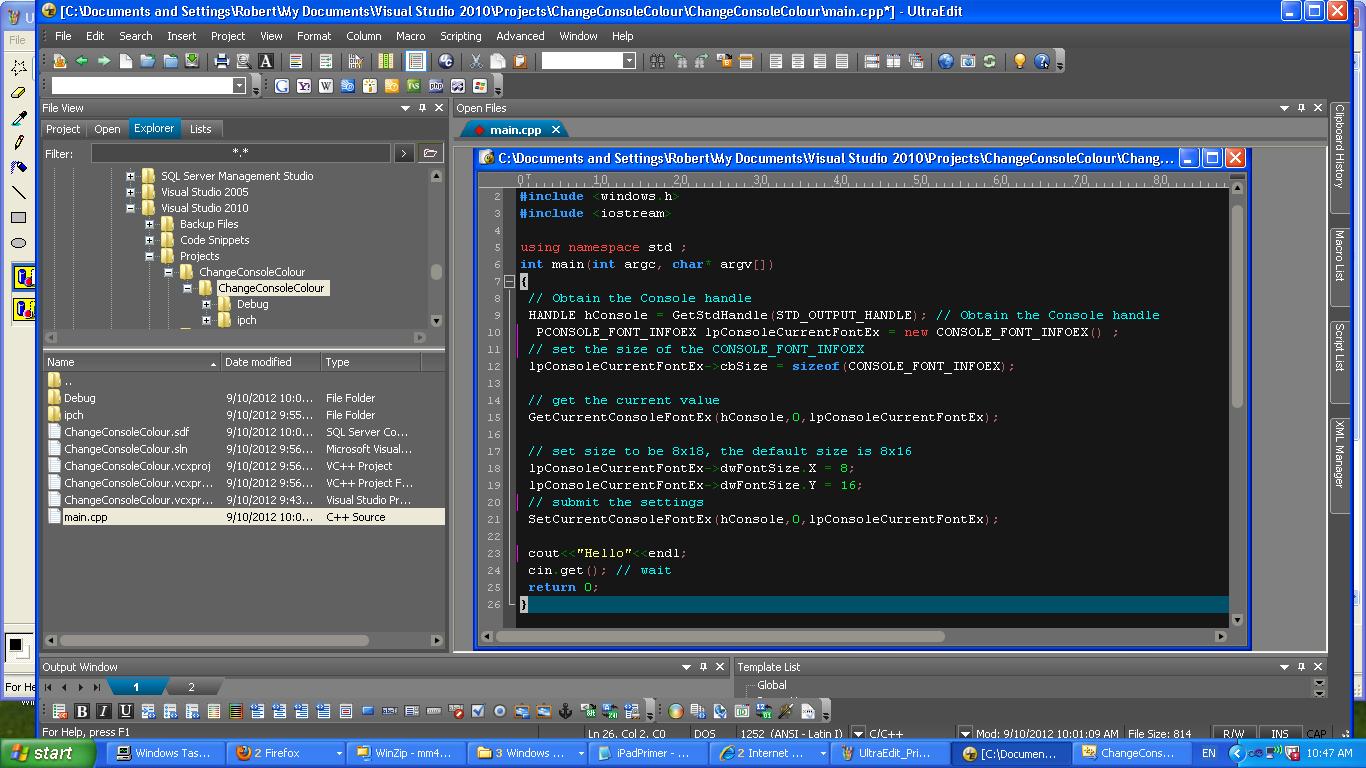Screen dimensions: 1366x768
Task: Click the Underline HTML formatting icon
Action: (126, 711)
